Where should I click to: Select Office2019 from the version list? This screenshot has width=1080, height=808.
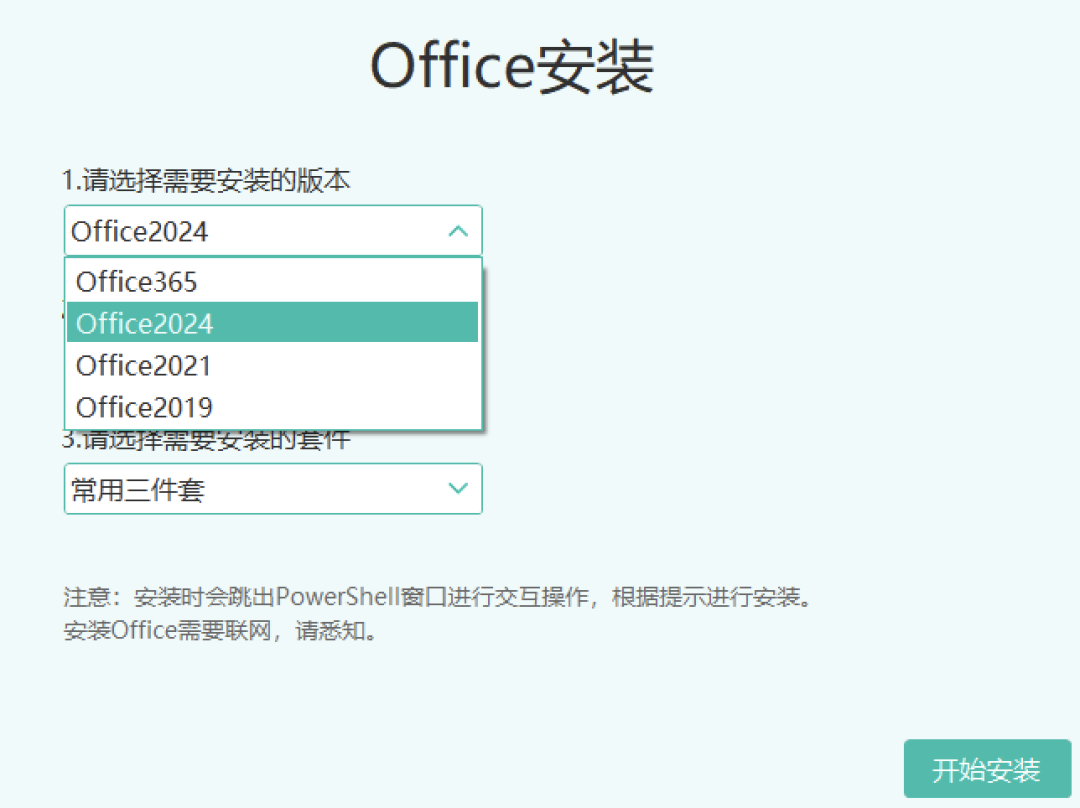[x=273, y=407]
